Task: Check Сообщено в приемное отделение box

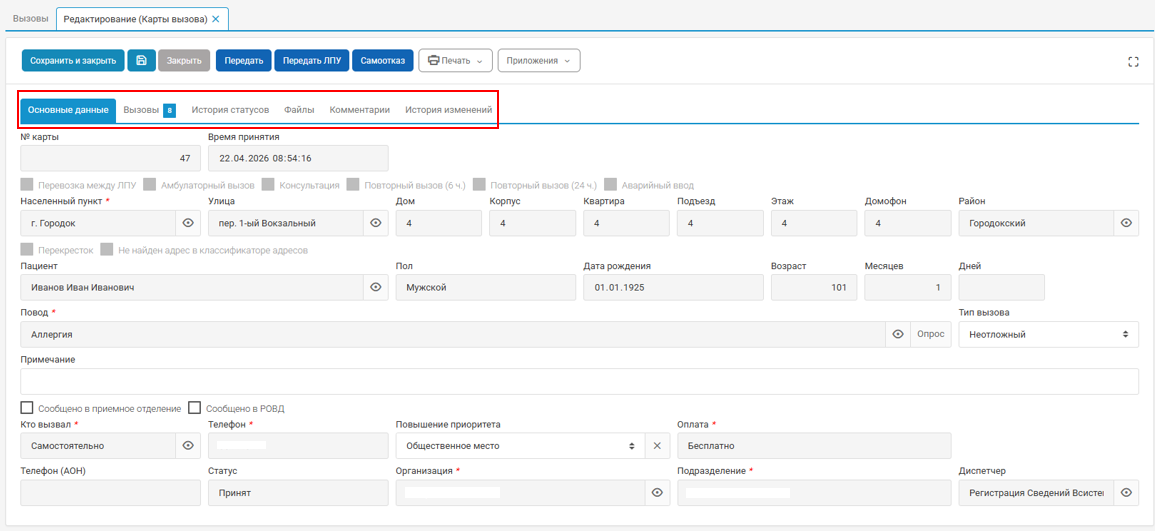Action: pos(27,408)
